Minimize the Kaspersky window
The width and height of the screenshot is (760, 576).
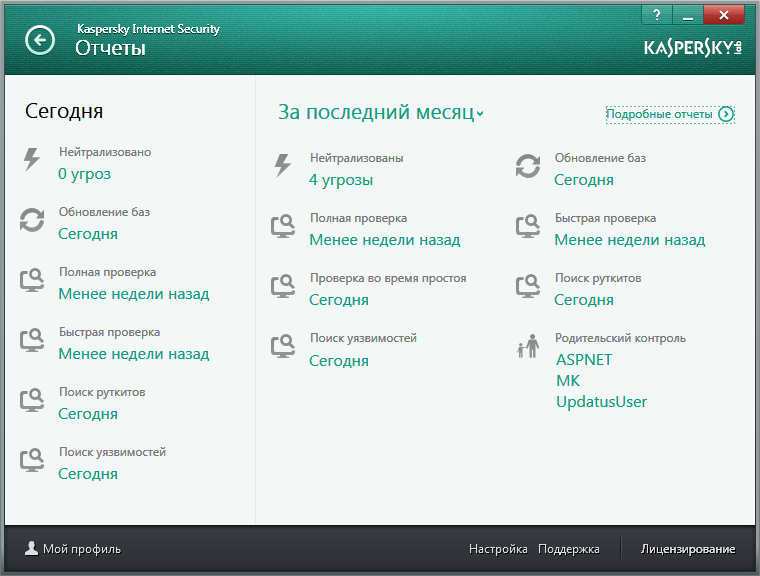pyautogui.click(x=688, y=15)
